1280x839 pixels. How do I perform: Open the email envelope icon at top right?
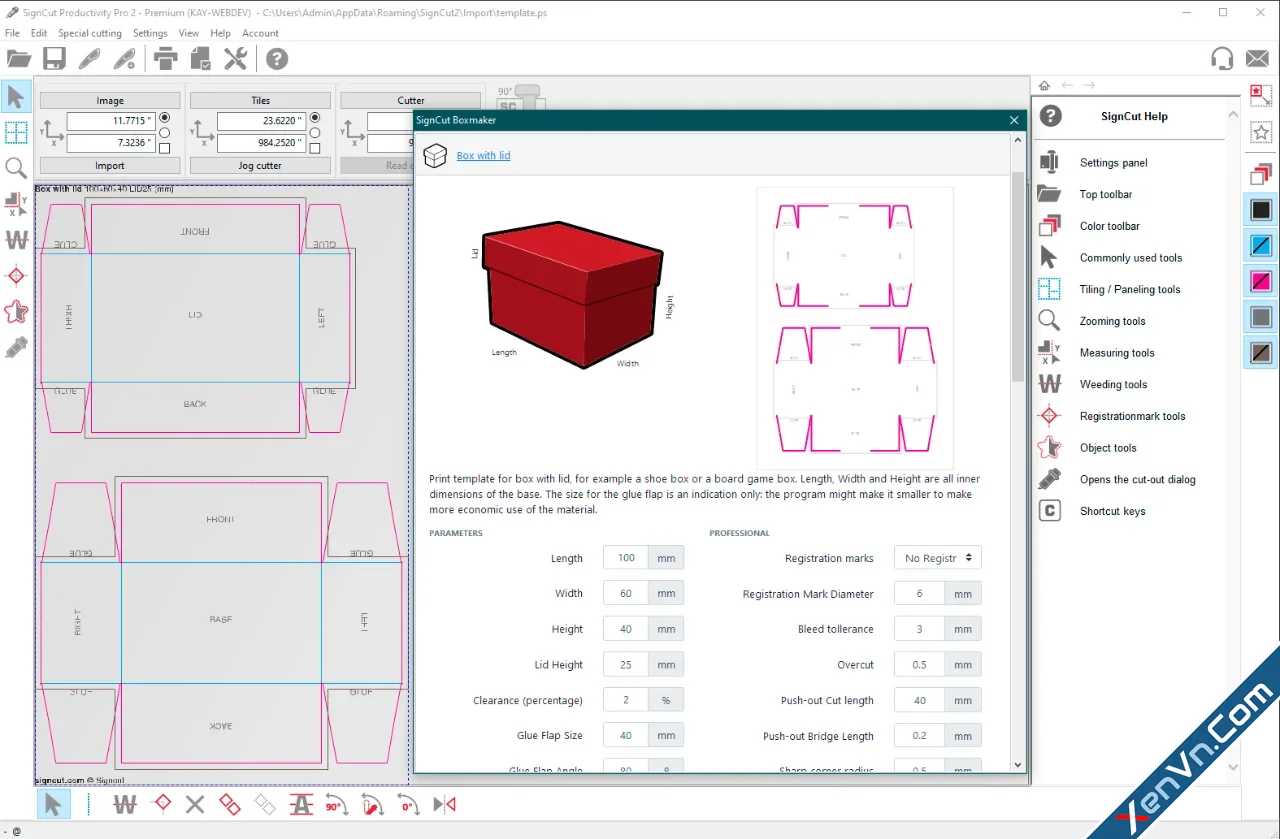(1257, 59)
